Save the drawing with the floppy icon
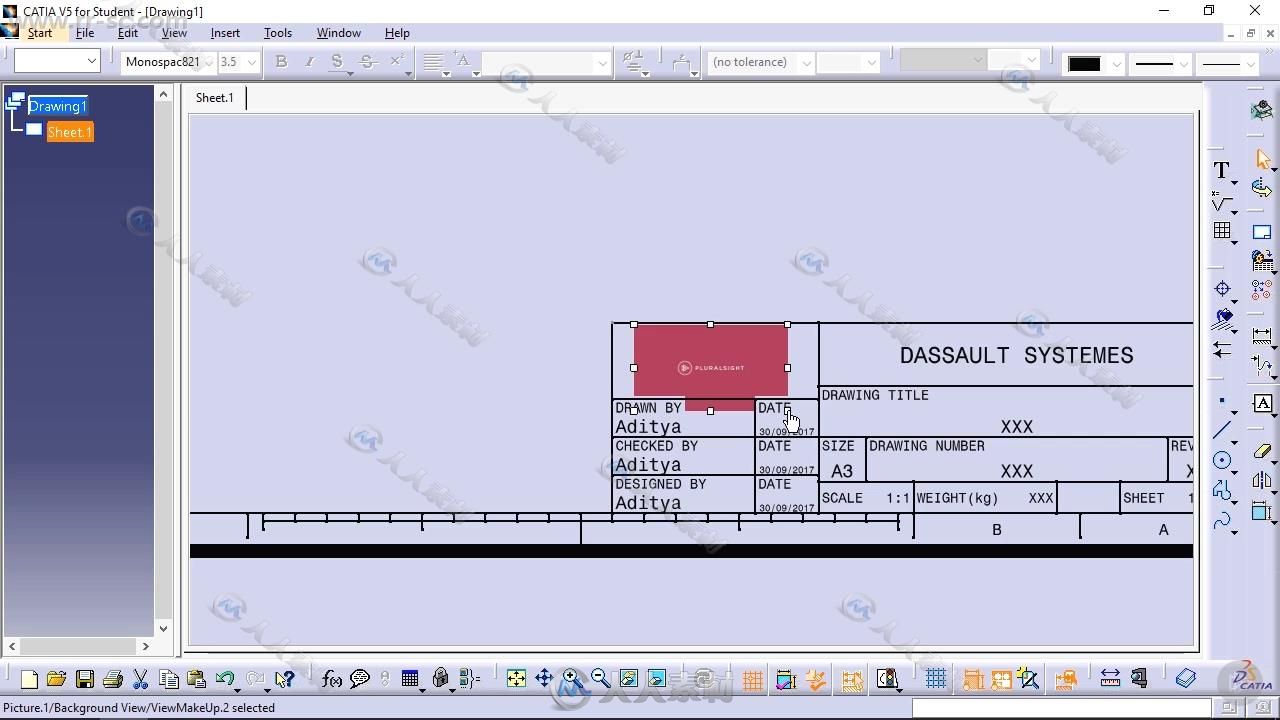Viewport: 1280px width, 720px height. pyautogui.click(x=85, y=679)
